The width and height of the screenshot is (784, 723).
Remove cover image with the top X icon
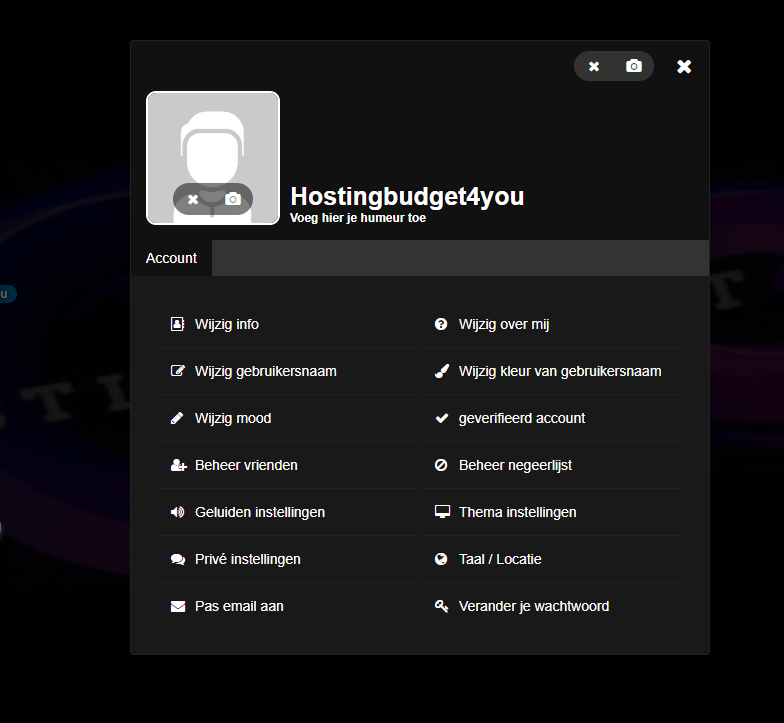pyautogui.click(x=594, y=66)
